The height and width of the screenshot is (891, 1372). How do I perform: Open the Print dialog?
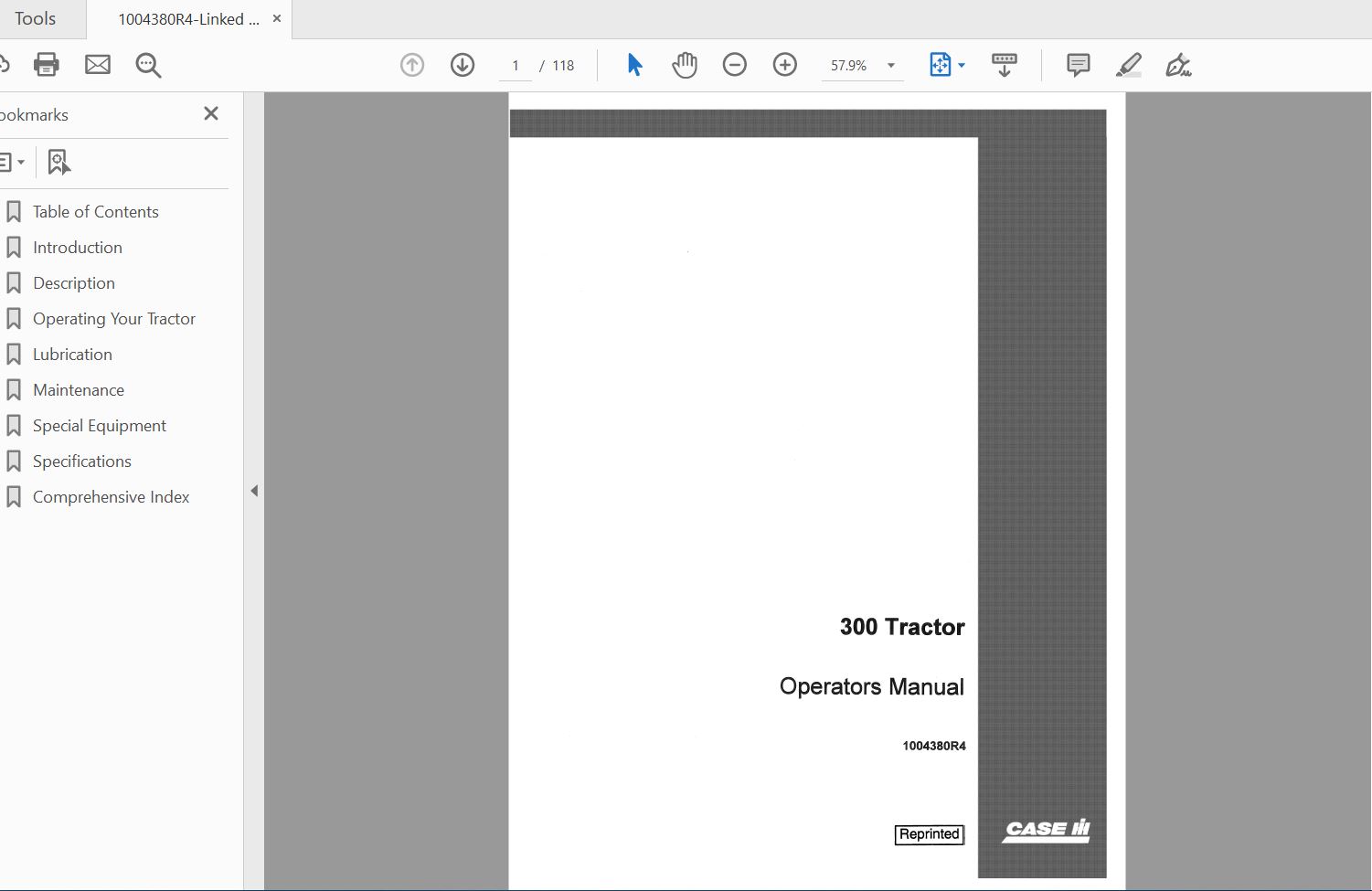point(46,64)
